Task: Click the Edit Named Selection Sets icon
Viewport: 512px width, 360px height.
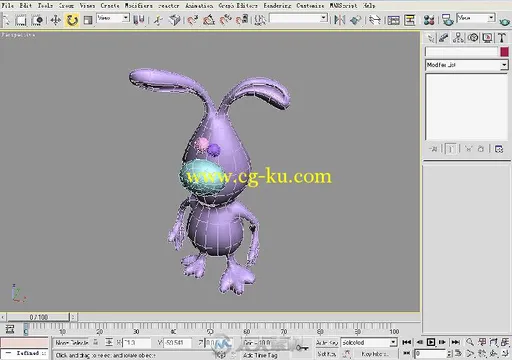Action: [260, 20]
